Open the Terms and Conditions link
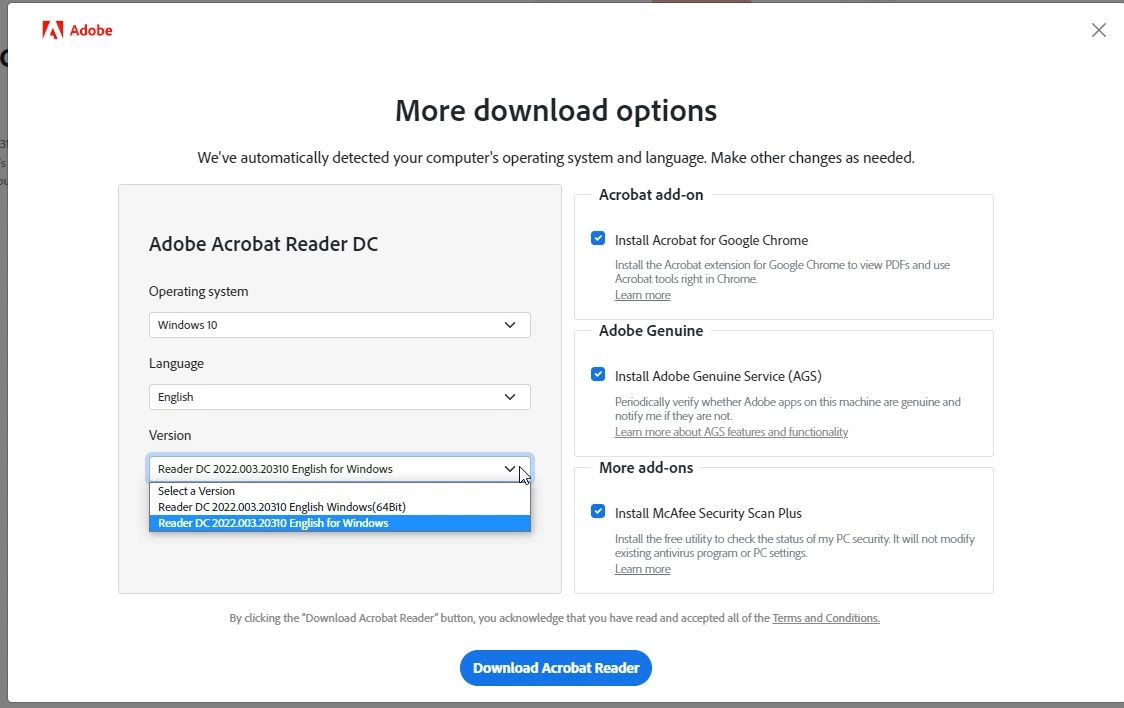Screen dimensions: 1124x708 point(826,618)
